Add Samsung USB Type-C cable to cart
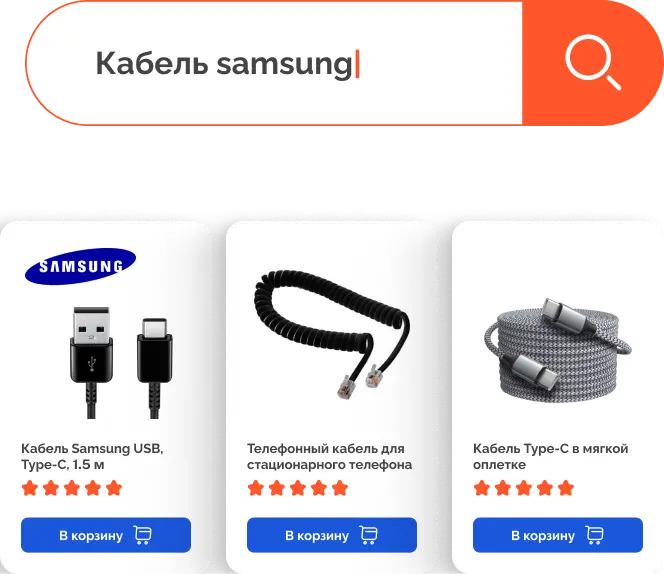 (x=106, y=535)
